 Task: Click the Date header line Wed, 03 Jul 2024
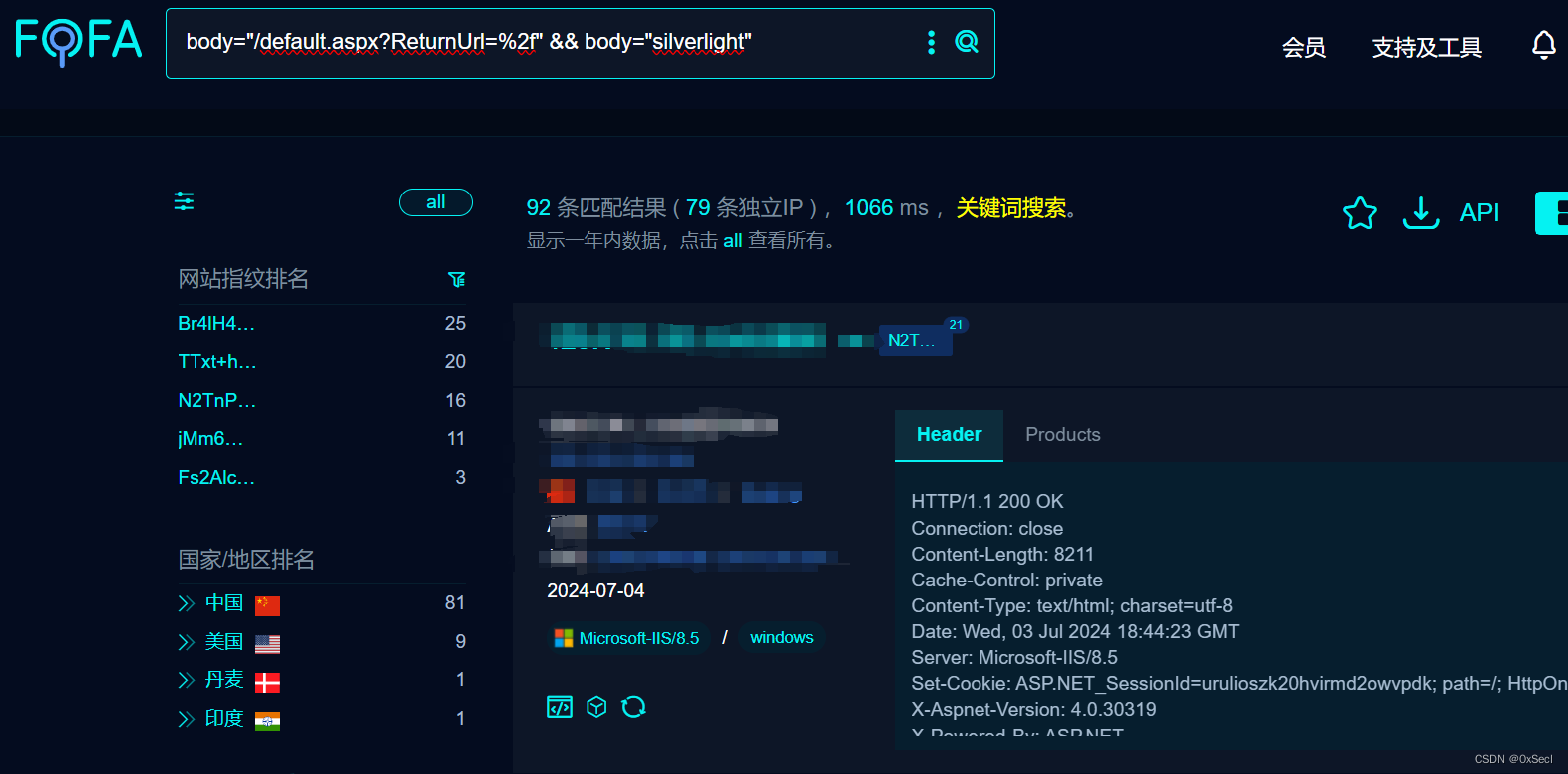[x=1075, y=631]
